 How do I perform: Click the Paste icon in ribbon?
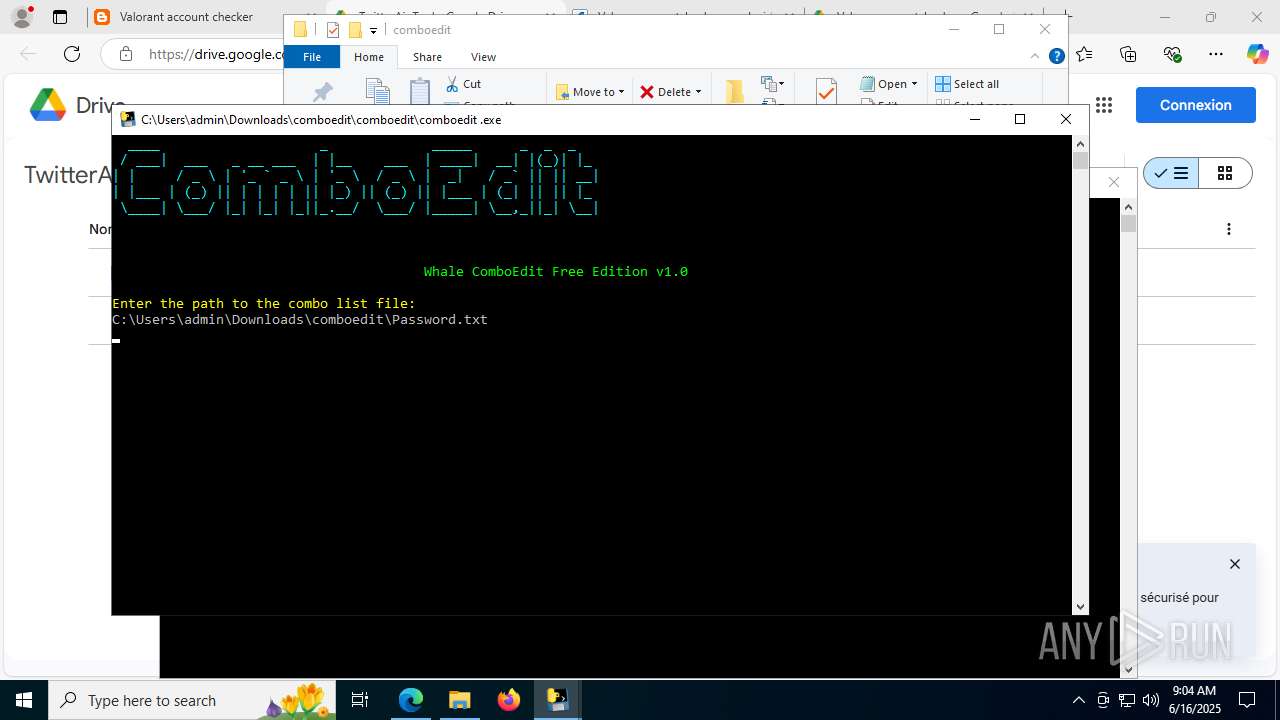click(420, 91)
